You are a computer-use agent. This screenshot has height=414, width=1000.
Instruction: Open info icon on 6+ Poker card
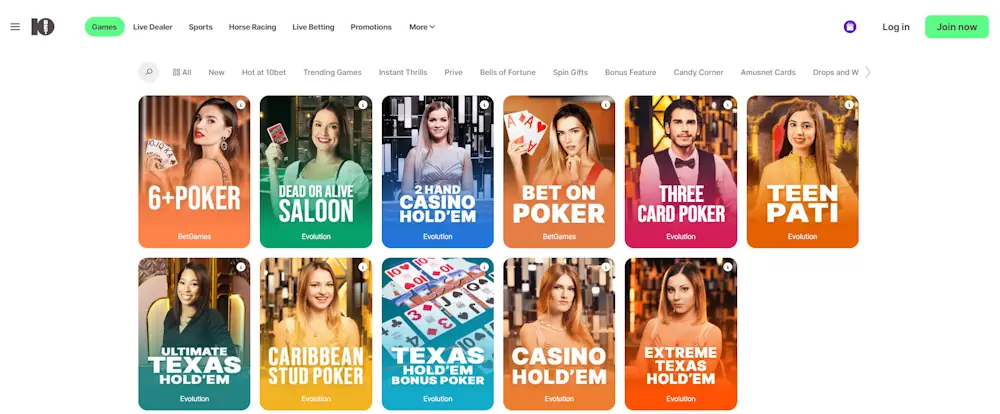(240, 105)
